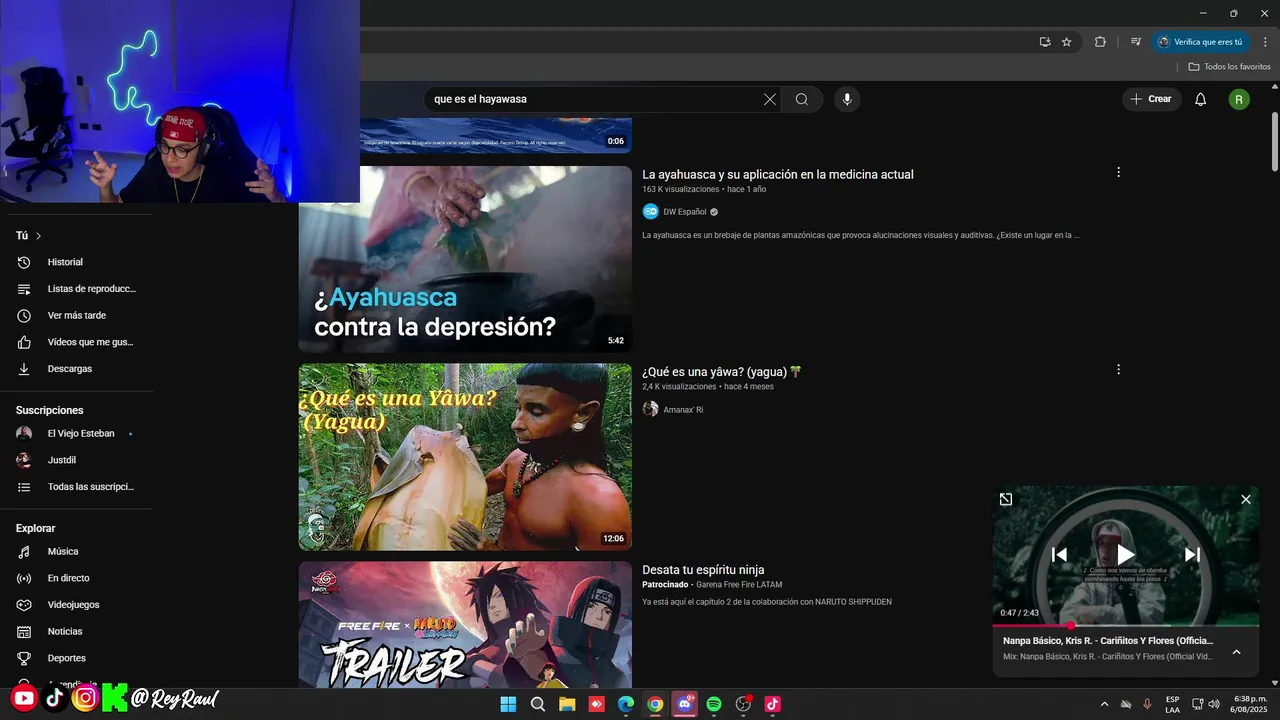Image resolution: width=1280 pixels, height=720 pixels.
Task: Show hidden system tray icons
Action: (x=1104, y=704)
